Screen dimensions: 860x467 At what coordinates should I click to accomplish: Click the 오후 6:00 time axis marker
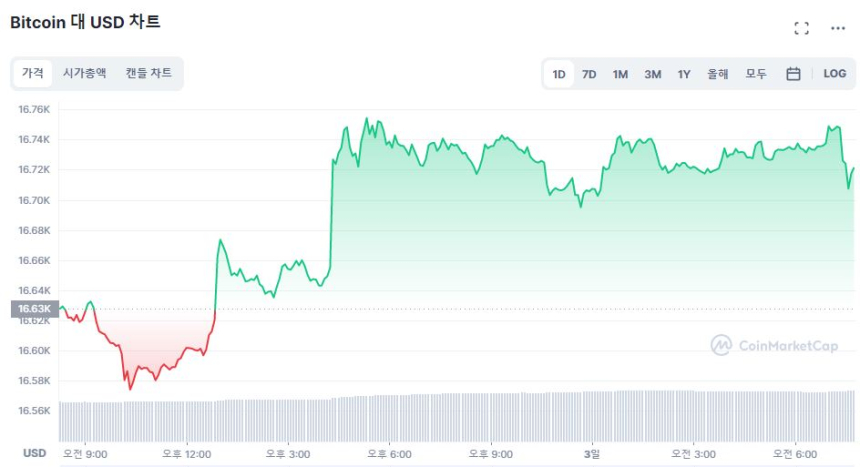tap(389, 454)
